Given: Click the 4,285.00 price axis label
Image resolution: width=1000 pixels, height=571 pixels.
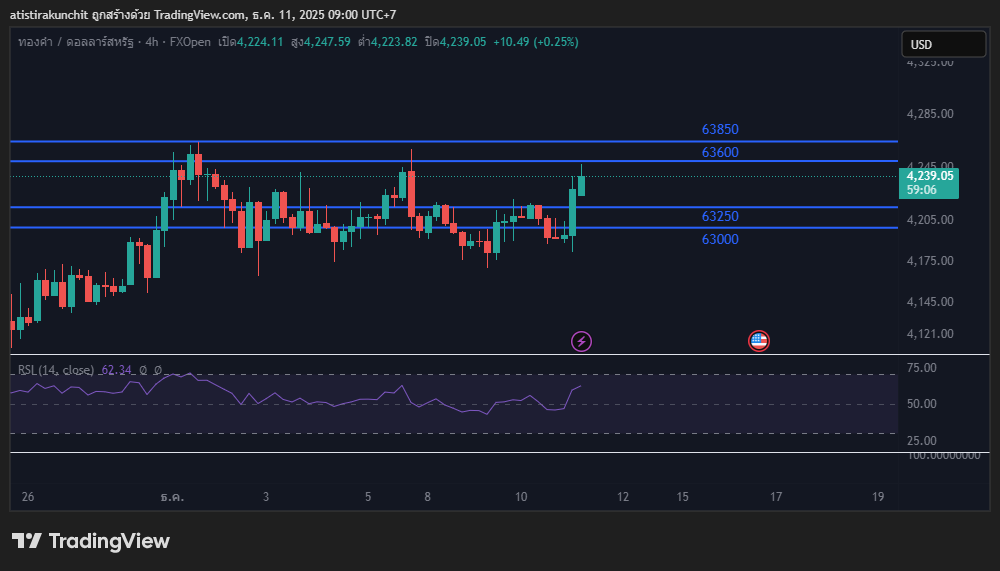Looking at the screenshot, I should (x=930, y=114).
